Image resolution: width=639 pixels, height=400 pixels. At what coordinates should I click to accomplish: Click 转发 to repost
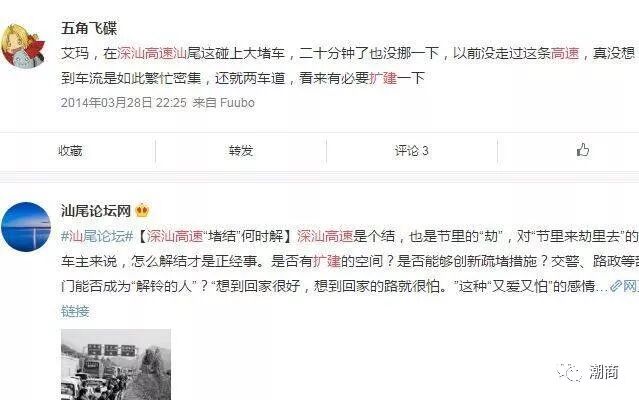[x=241, y=151]
